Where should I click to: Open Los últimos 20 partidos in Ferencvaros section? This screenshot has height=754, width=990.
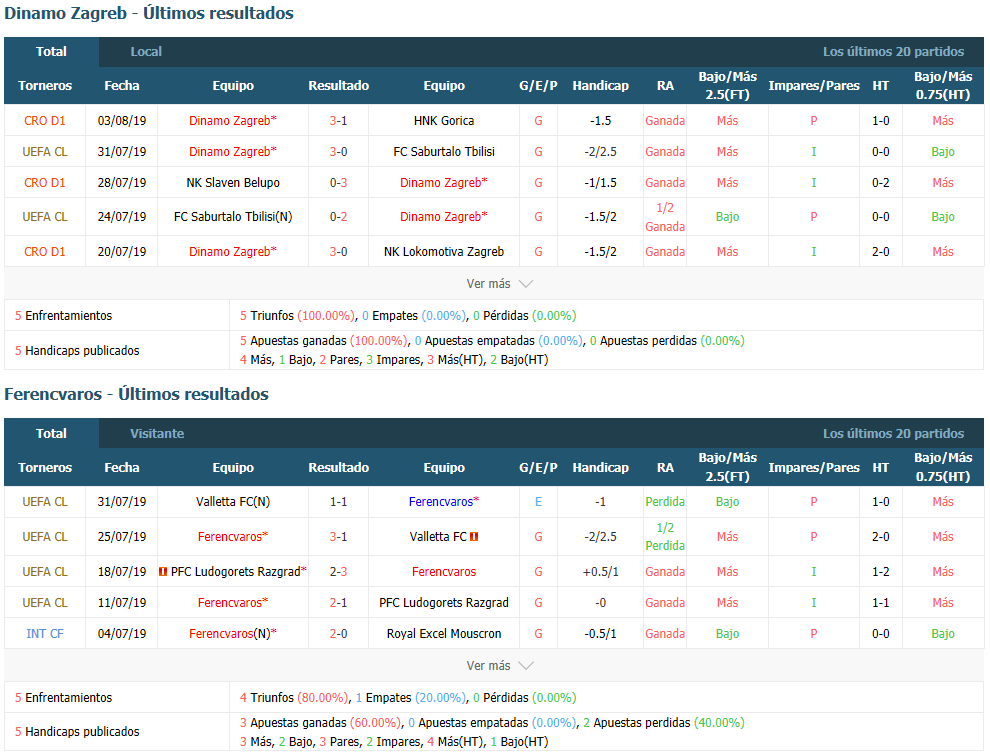pos(893,434)
